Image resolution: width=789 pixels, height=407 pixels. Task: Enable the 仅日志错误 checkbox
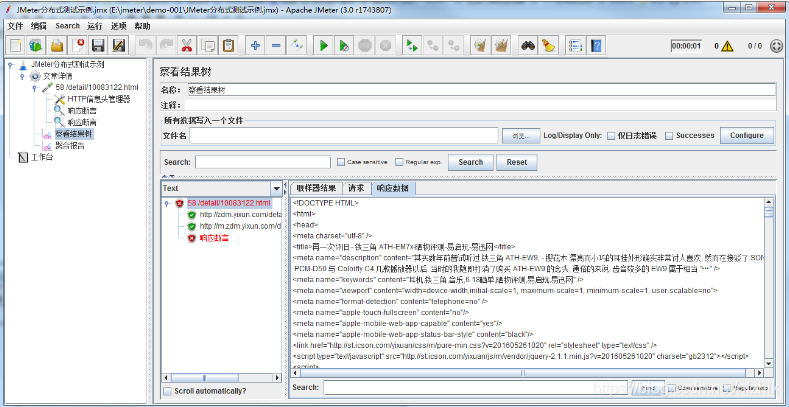(611, 135)
